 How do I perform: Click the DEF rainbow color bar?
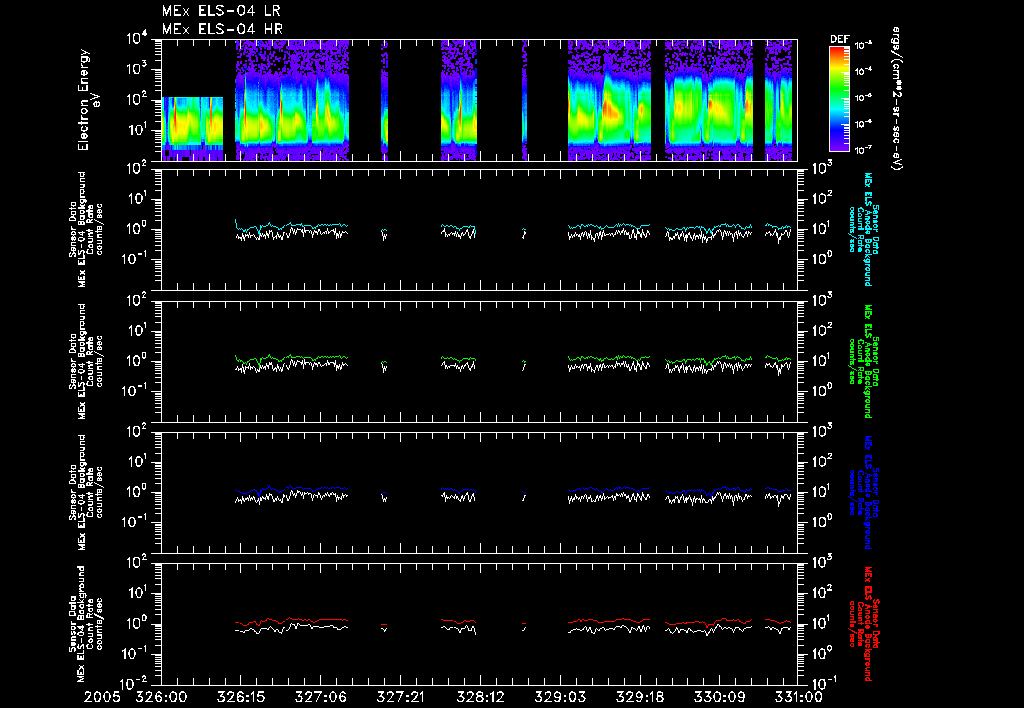tap(839, 99)
